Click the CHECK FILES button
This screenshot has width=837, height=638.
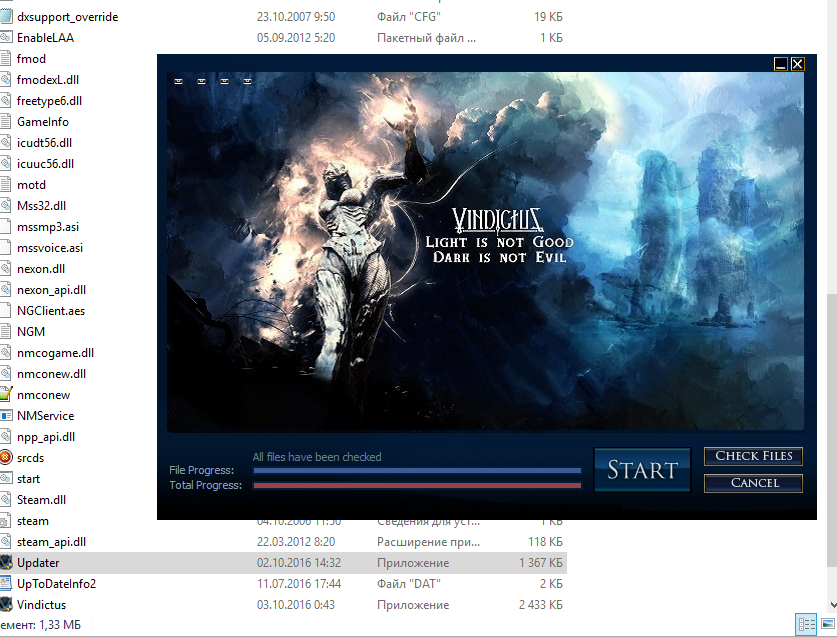click(x=753, y=456)
